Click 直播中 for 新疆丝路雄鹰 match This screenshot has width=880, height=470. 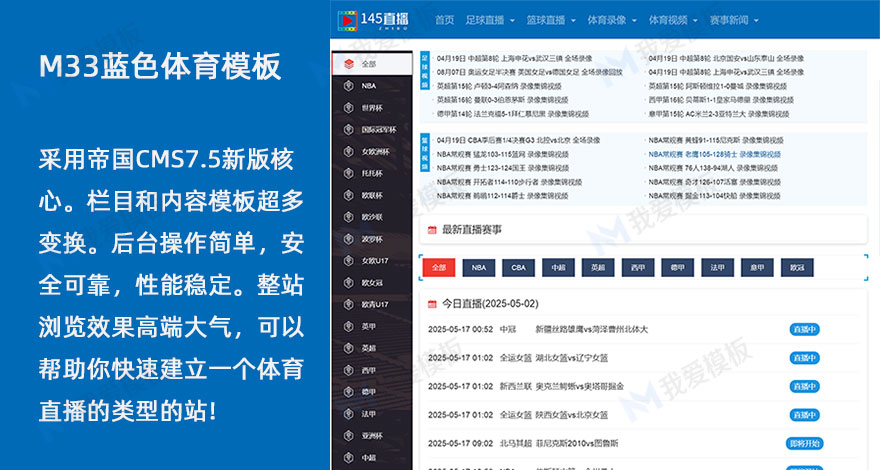pyautogui.click(x=804, y=329)
